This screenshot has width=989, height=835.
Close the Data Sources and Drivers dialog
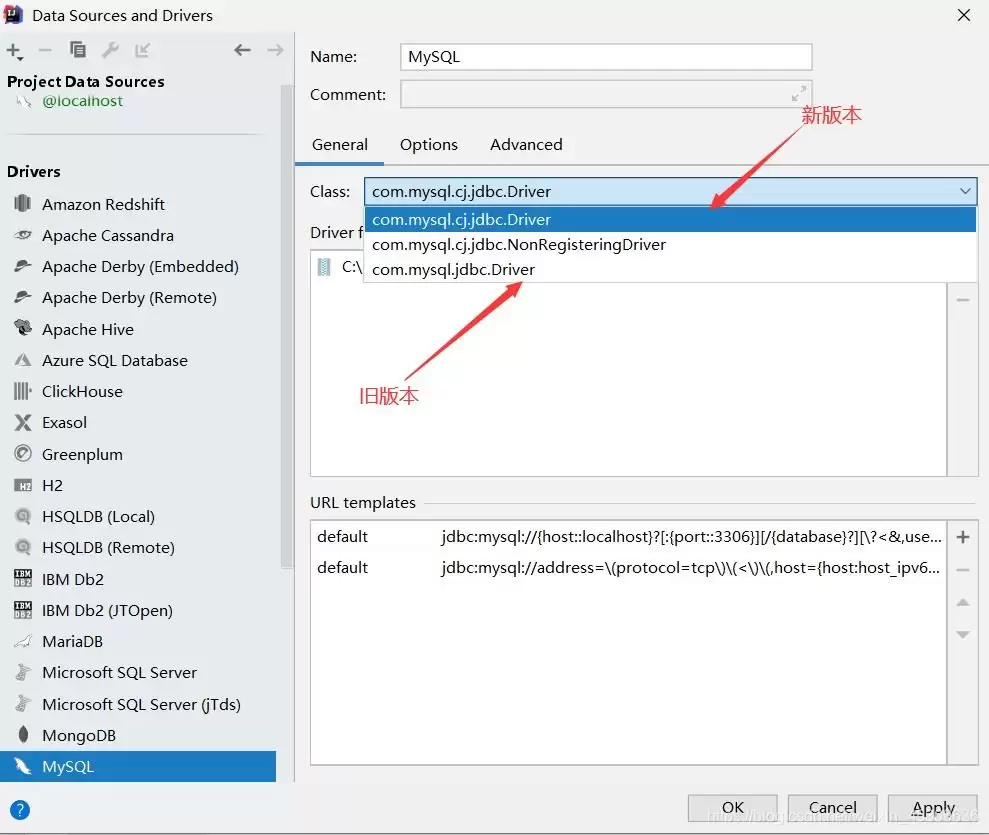coord(964,15)
